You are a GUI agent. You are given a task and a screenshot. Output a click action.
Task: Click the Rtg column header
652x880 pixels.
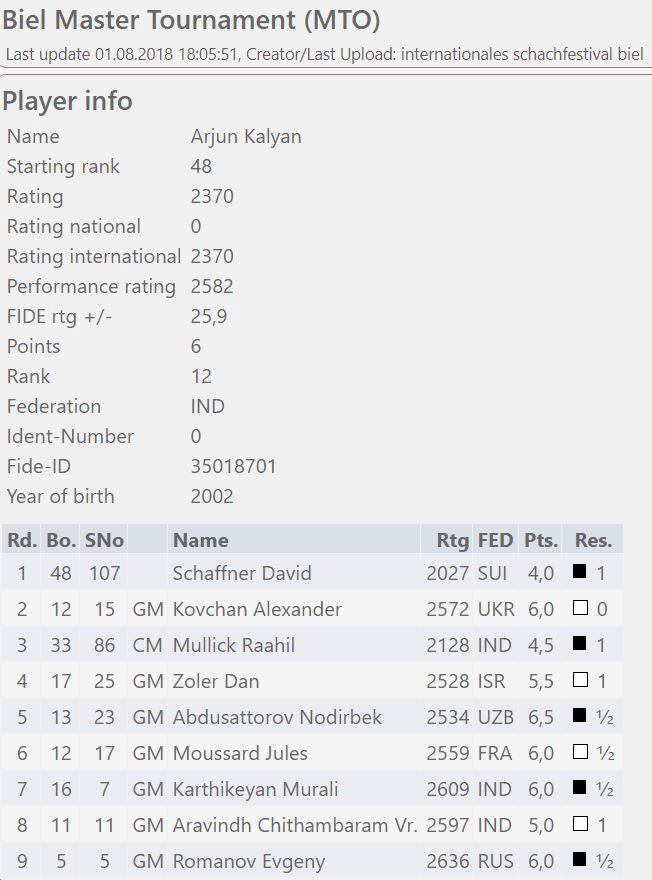coord(452,540)
